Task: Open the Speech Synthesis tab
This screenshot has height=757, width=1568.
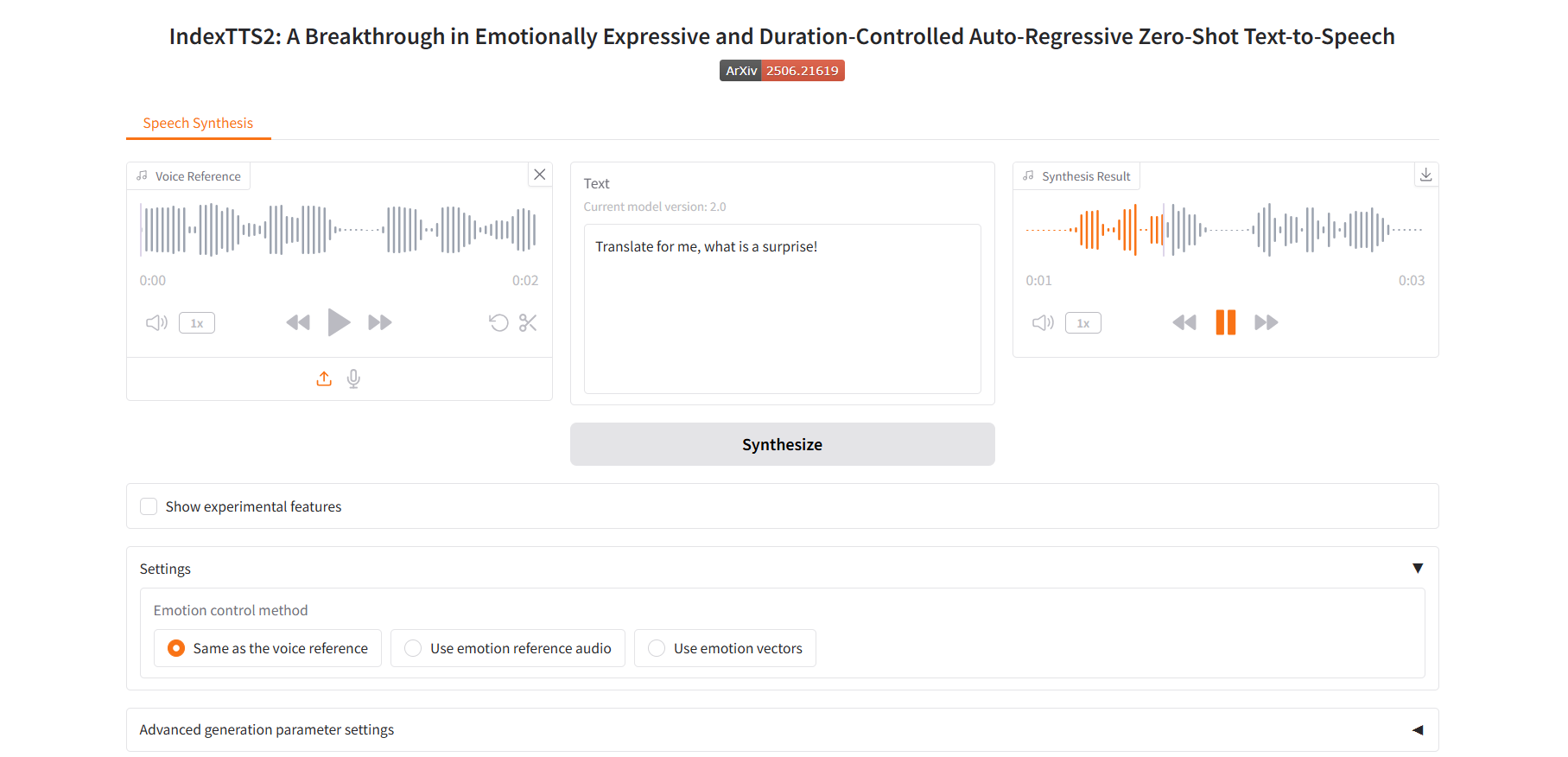Action: click(x=198, y=123)
